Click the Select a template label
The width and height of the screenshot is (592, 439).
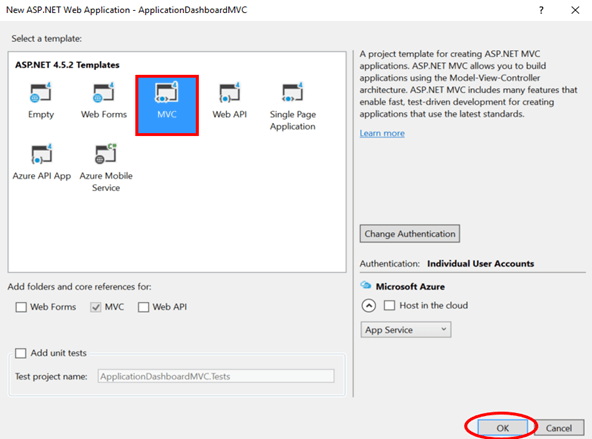pyautogui.click(x=46, y=39)
